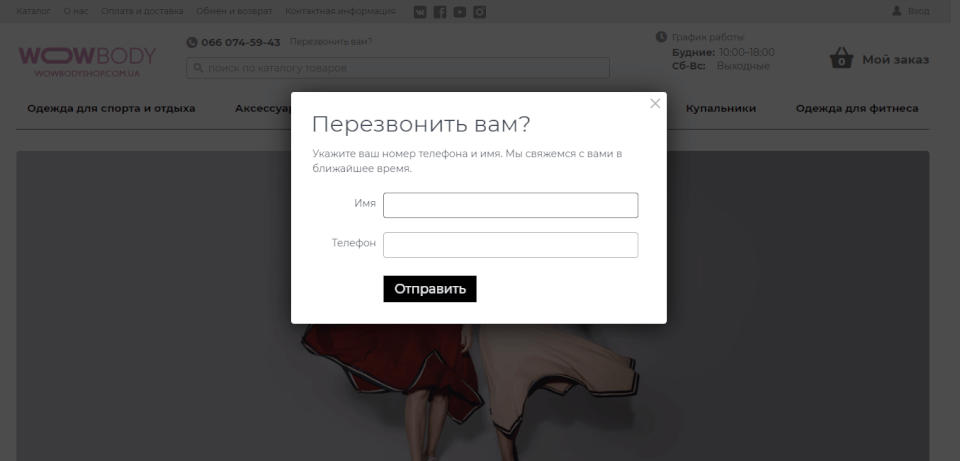This screenshot has height=461, width=960.
Task: Click the Имя input field
Action: point(511,205)
